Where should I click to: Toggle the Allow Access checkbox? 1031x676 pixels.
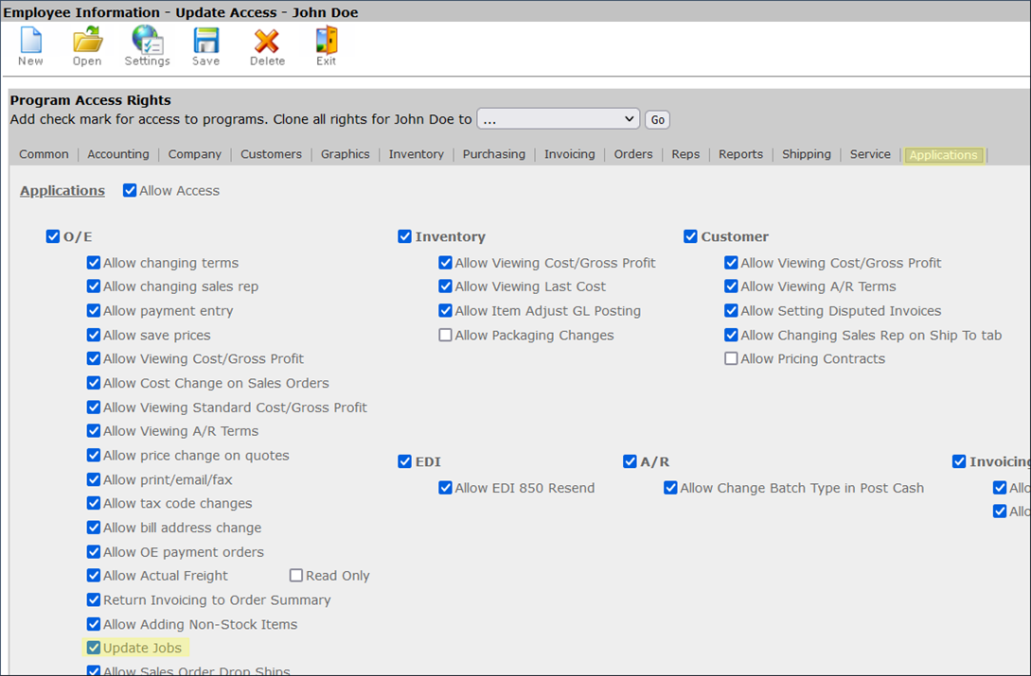(130, 191)
